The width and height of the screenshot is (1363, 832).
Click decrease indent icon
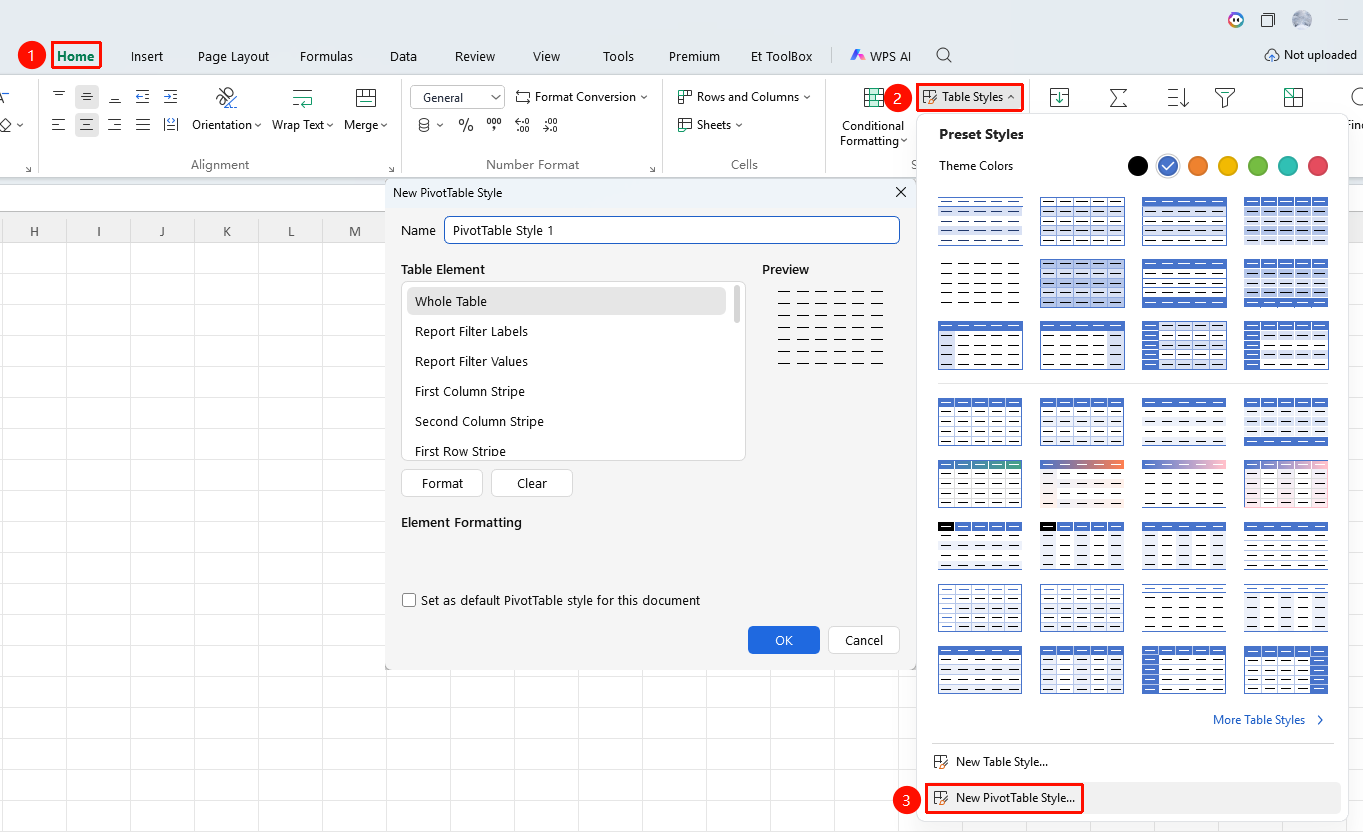tap(143, 97)
